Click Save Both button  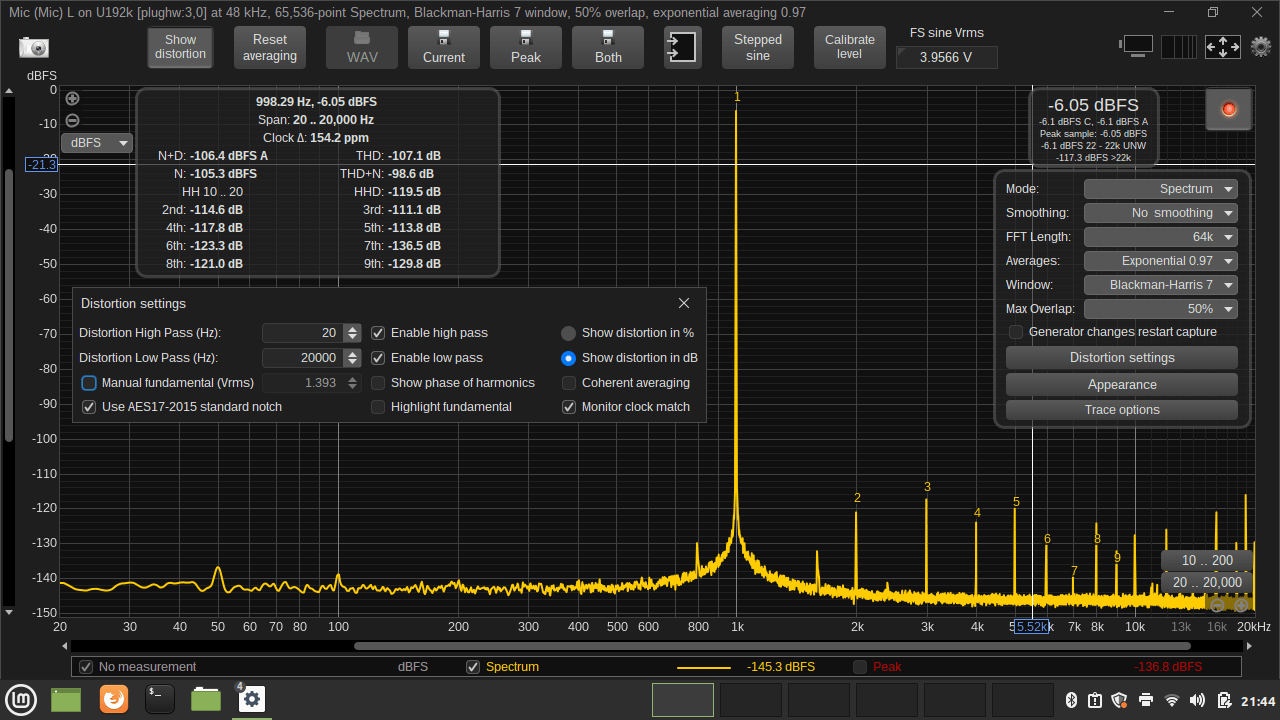click(x=608, y=47)
